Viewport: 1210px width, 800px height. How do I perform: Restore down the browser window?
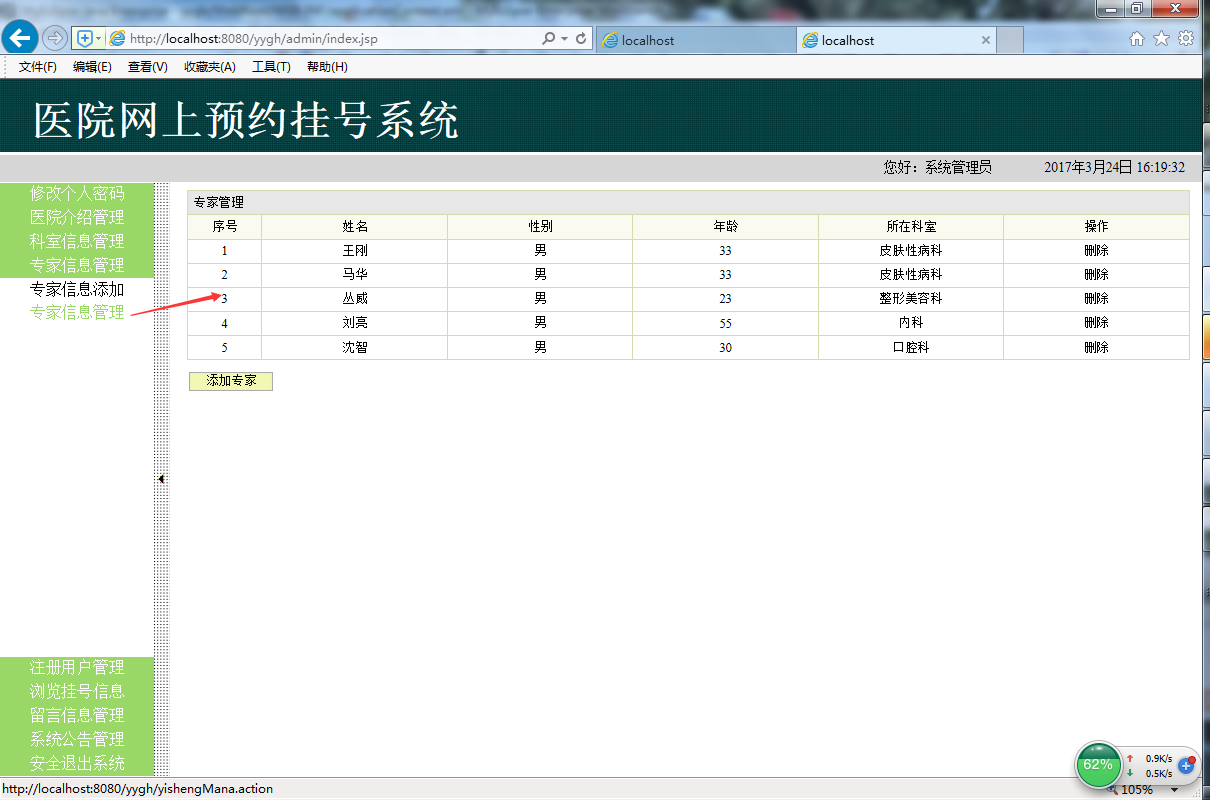coord(1137,9)
